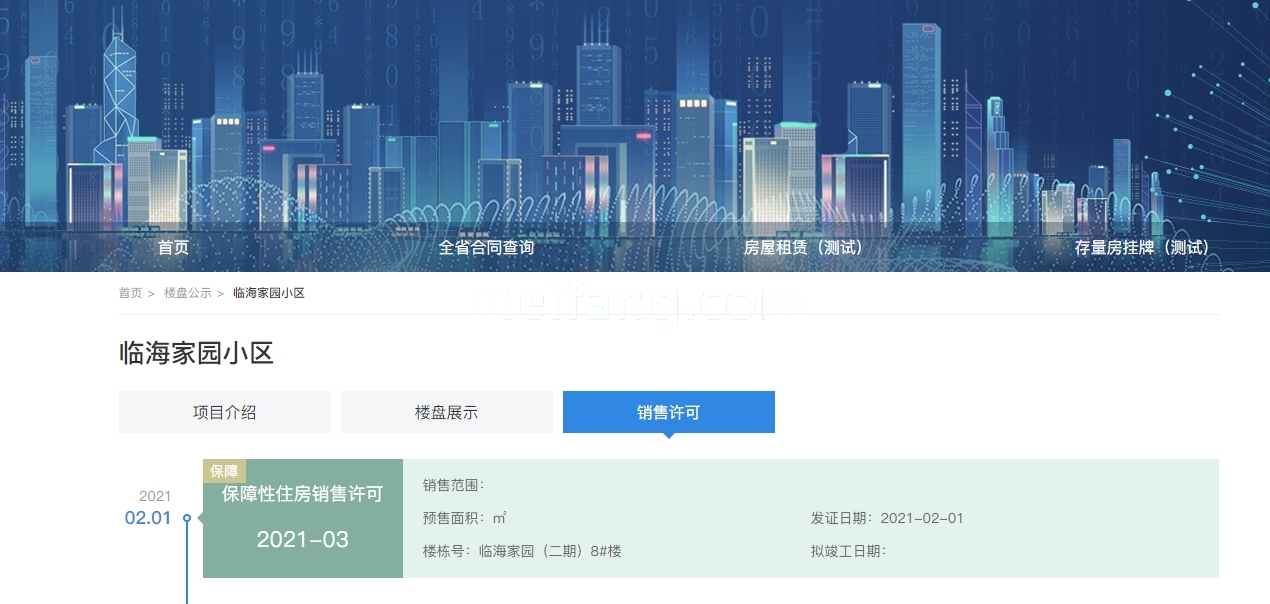Click the 首页 breadcrumb link
This screenshot has width=1270, height=604.
130,293
